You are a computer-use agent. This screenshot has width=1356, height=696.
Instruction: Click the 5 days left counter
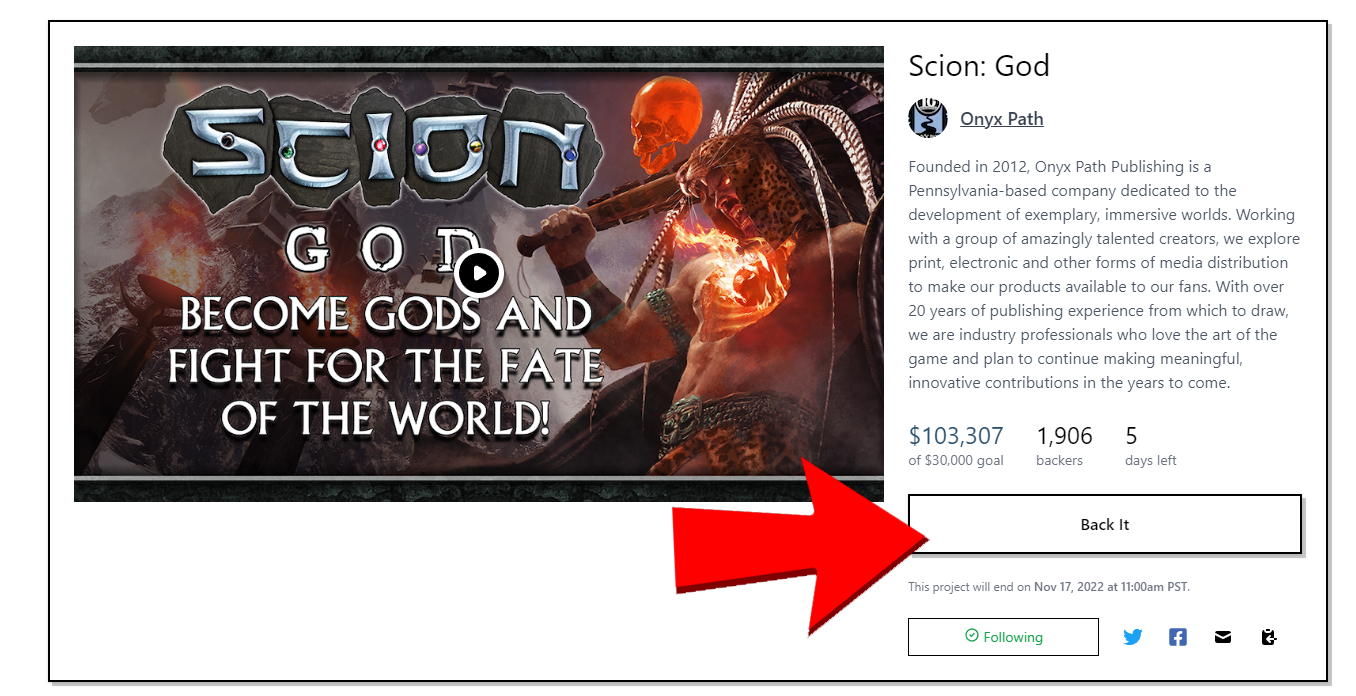click(x=1132, y=436)
